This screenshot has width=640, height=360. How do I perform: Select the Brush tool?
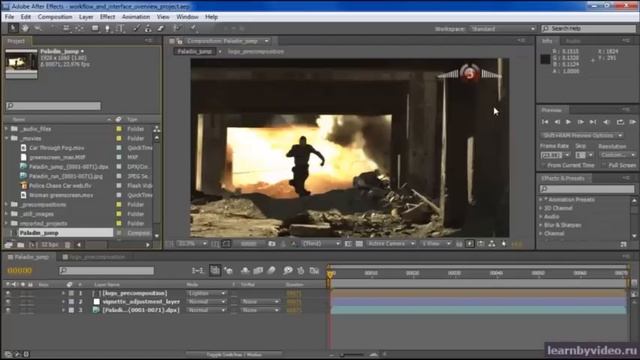tap(137, 28)
